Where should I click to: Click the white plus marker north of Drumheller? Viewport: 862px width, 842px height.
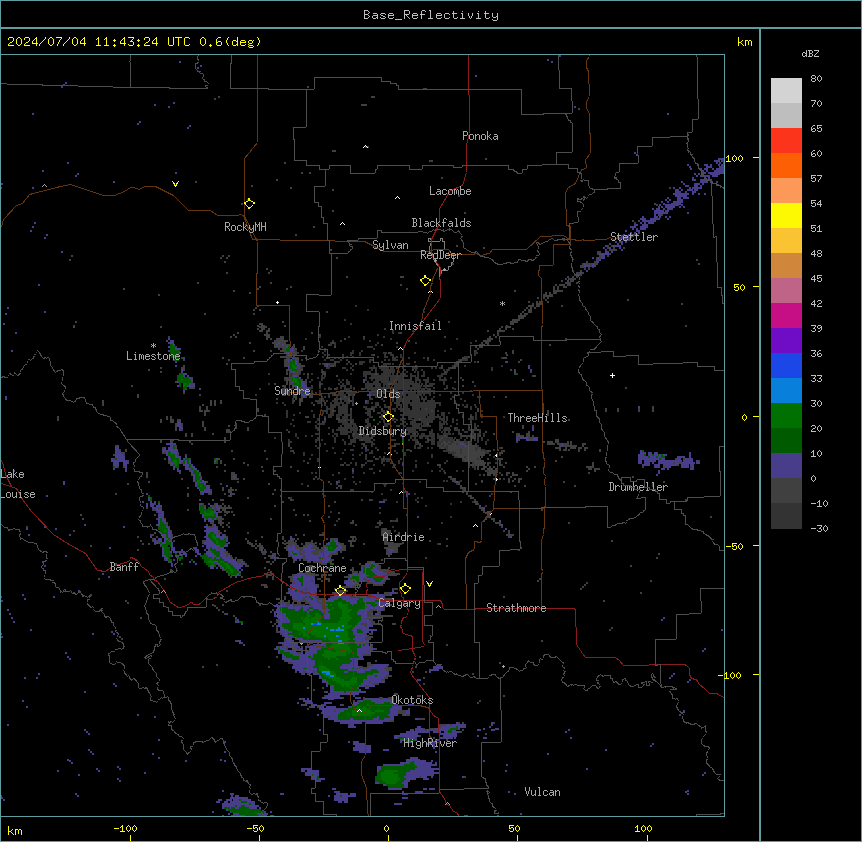(612, 375)
